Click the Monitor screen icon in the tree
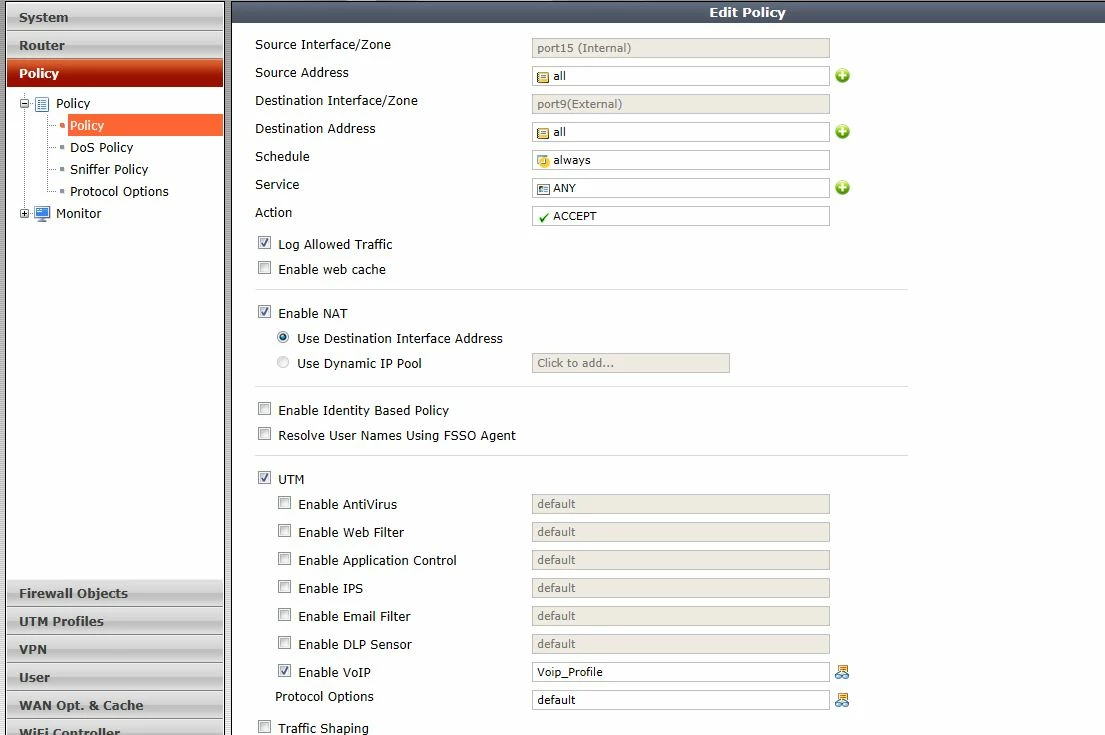 [x=42, y=214]
